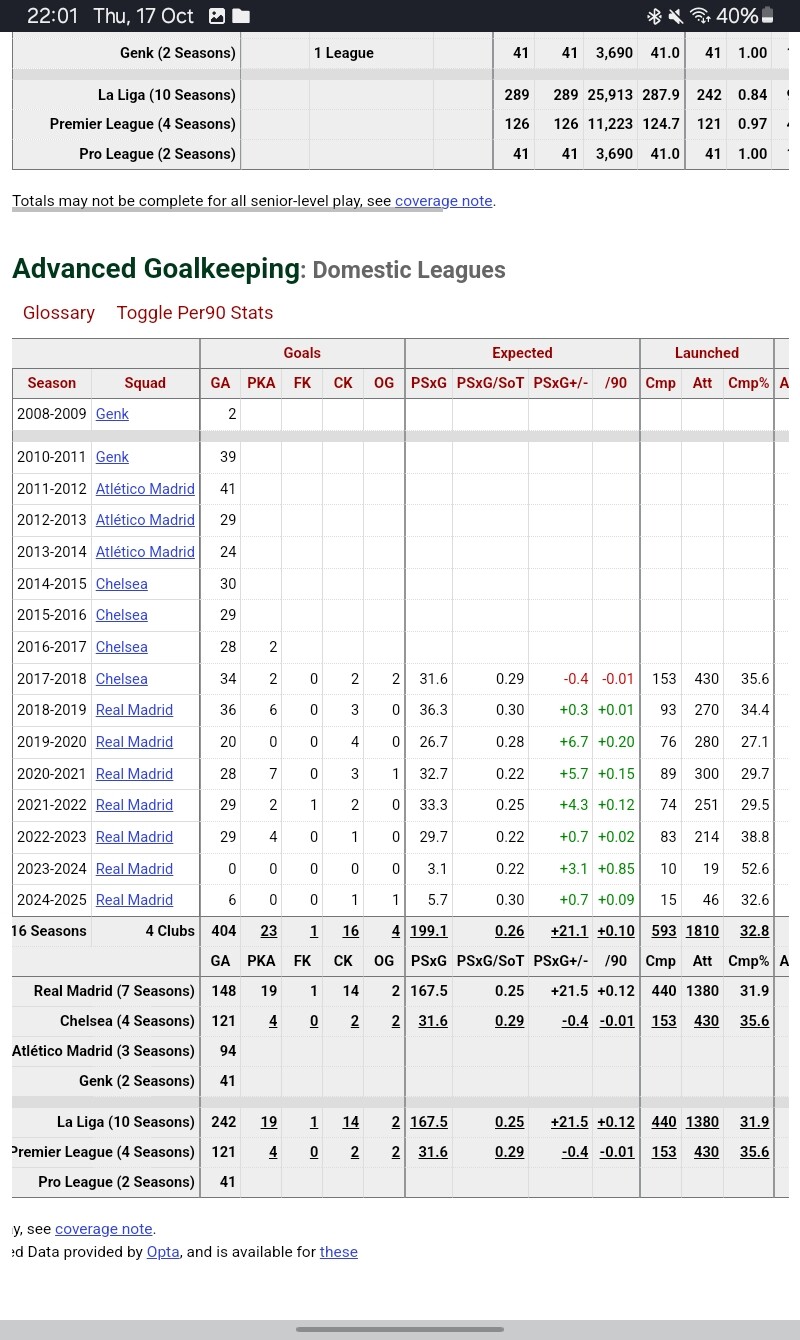The width and height of the screenshot is (800, 1340).
Task: Sort by Cmp% column header
Action: pos(748,383)
